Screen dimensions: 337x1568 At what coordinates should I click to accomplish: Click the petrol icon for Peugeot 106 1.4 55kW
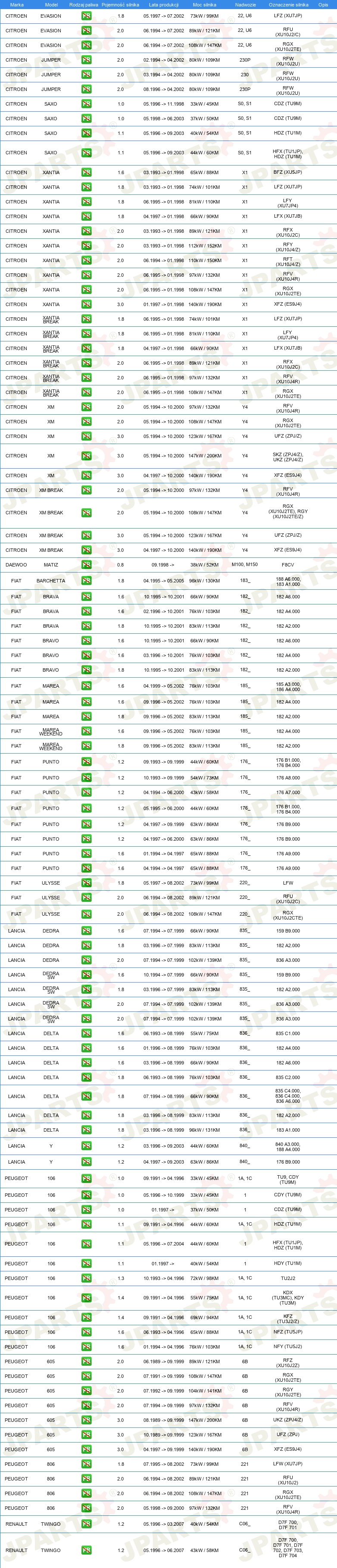click(x=86, y=1298)
